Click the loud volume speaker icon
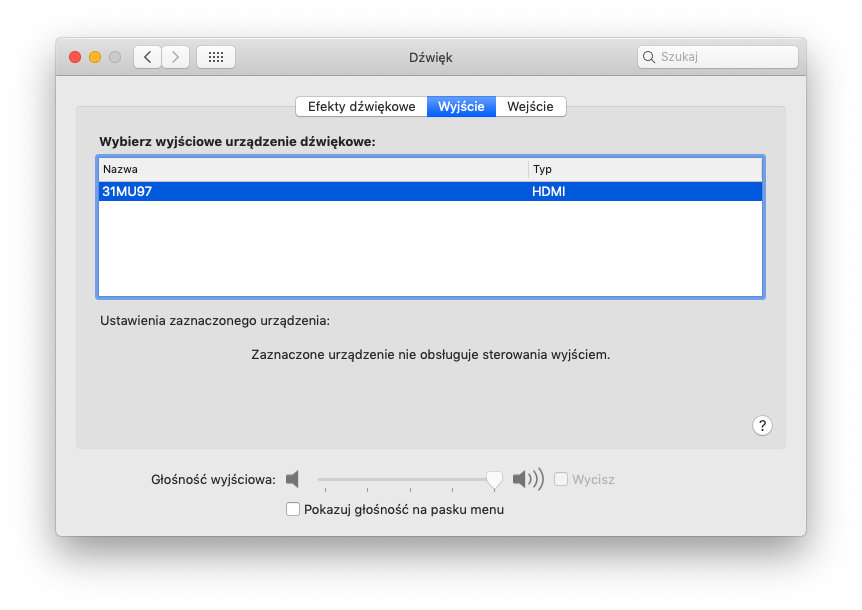The width and height of the screenshot is (862, 610). coord(528,479)
